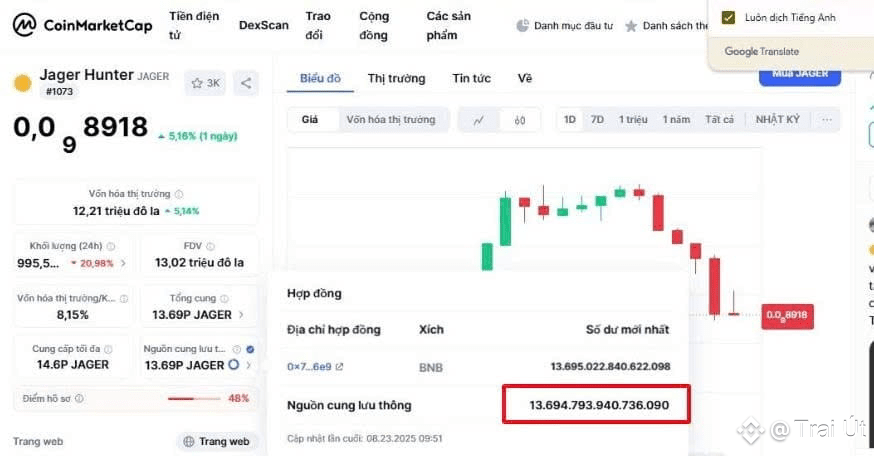Open info icon next to Điểm hồ sơ
The image size is (874, 456).
click(x=79, y=399)
